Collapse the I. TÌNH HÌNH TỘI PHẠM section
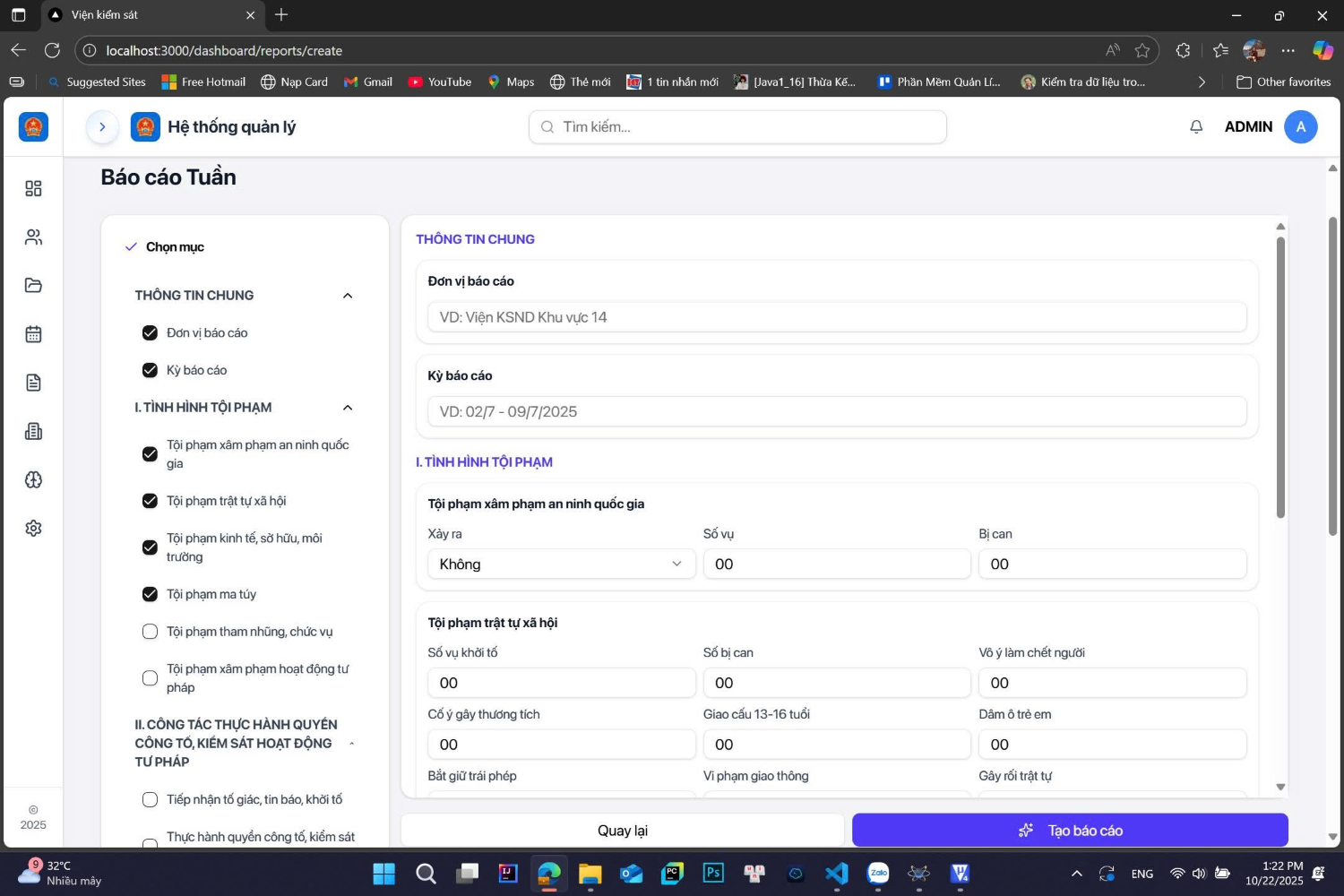This screenshot has width=1344, height=896. [348, 408]
